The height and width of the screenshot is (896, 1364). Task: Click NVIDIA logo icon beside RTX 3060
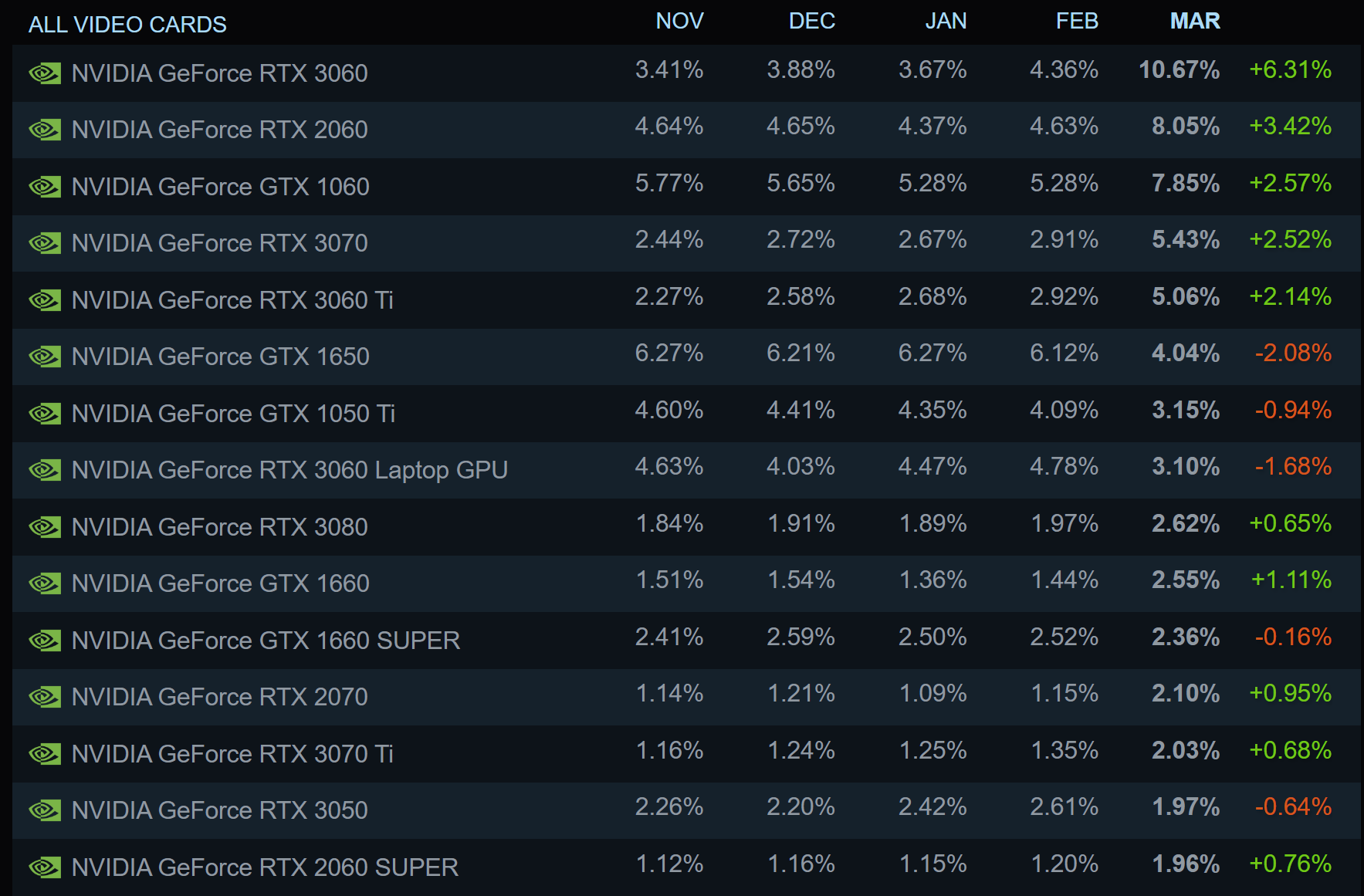pyautogui.click(x=45, y=73)
